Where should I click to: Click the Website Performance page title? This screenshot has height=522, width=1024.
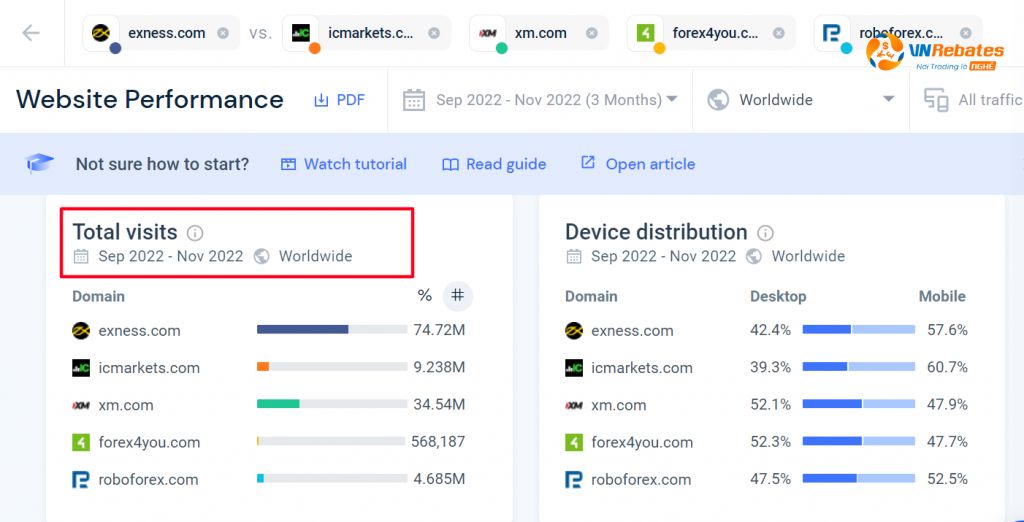pos(150,99)
